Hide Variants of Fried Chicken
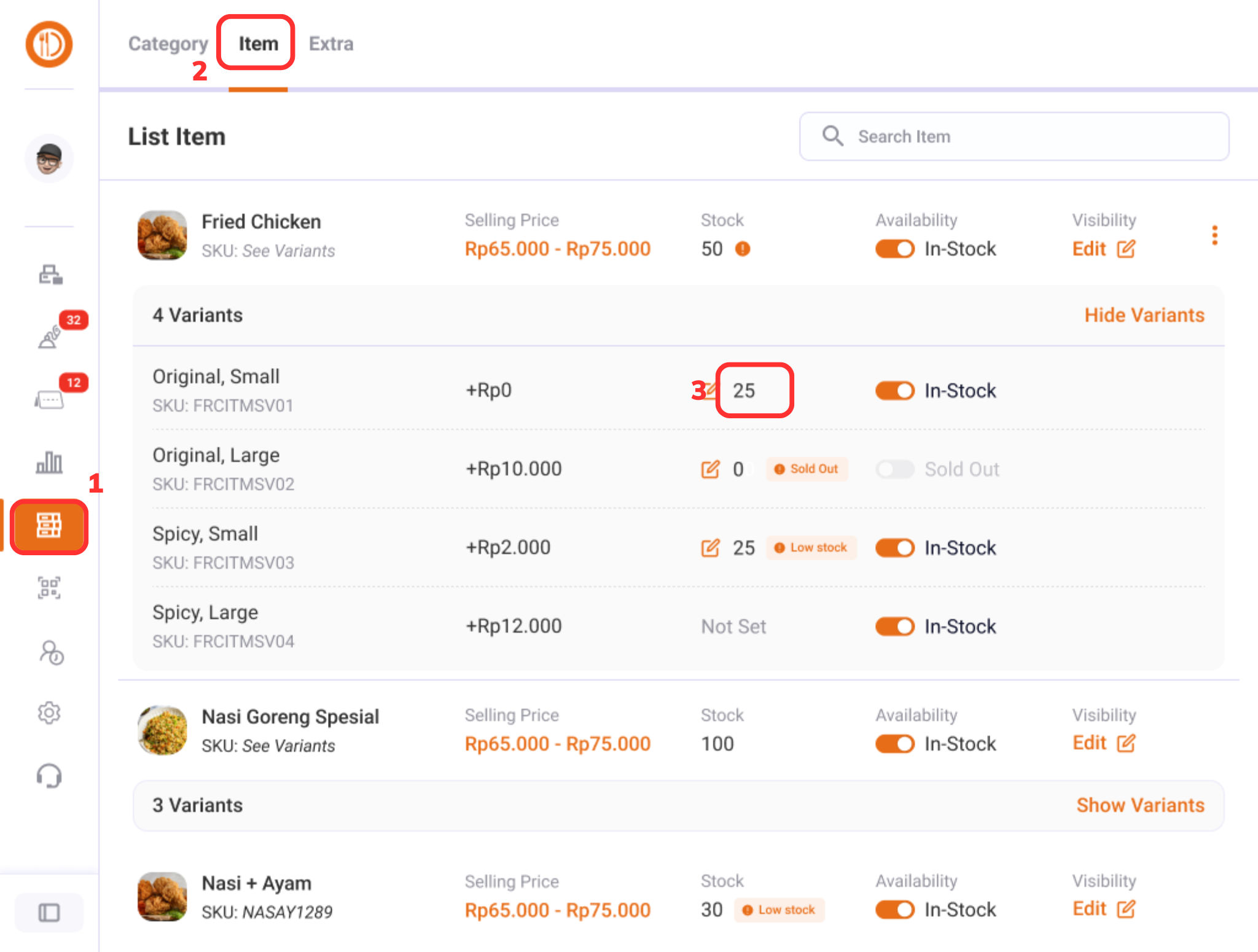Viewport: 1258px width, 952px height. point(1144,315)
